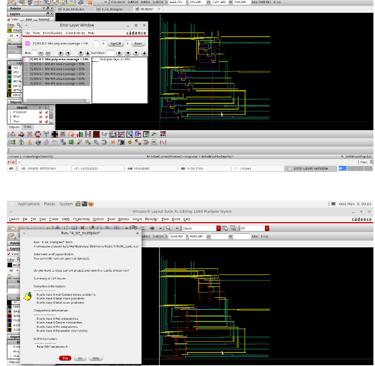The width and height of the screenshot is (375, 366).
Task: Toggle Valid checkbox in upper Layers panel
Action: [9, 19]
